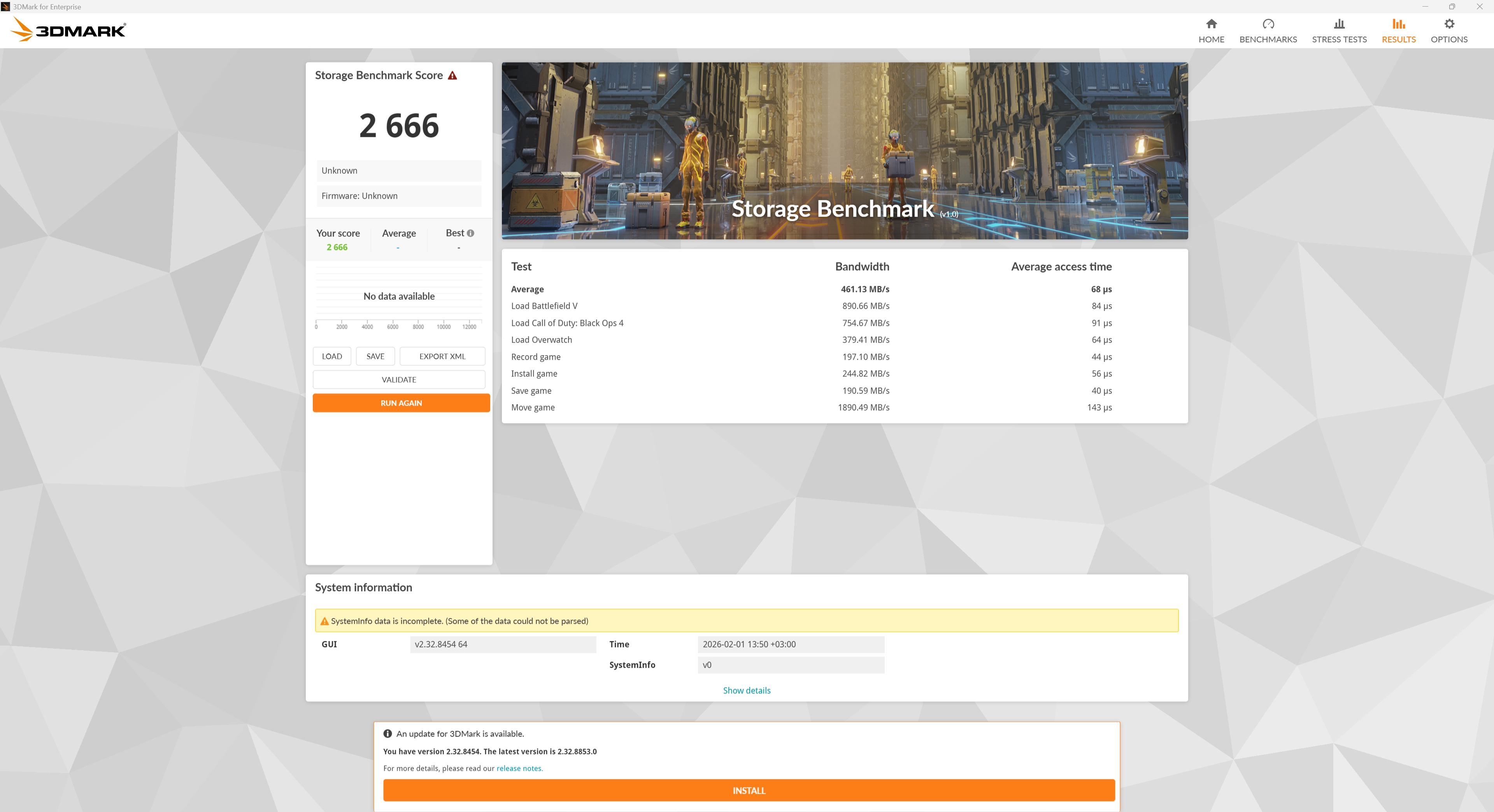
Task: Open Benchmarks via gauge icon
Action: (x=1268, y=24)
